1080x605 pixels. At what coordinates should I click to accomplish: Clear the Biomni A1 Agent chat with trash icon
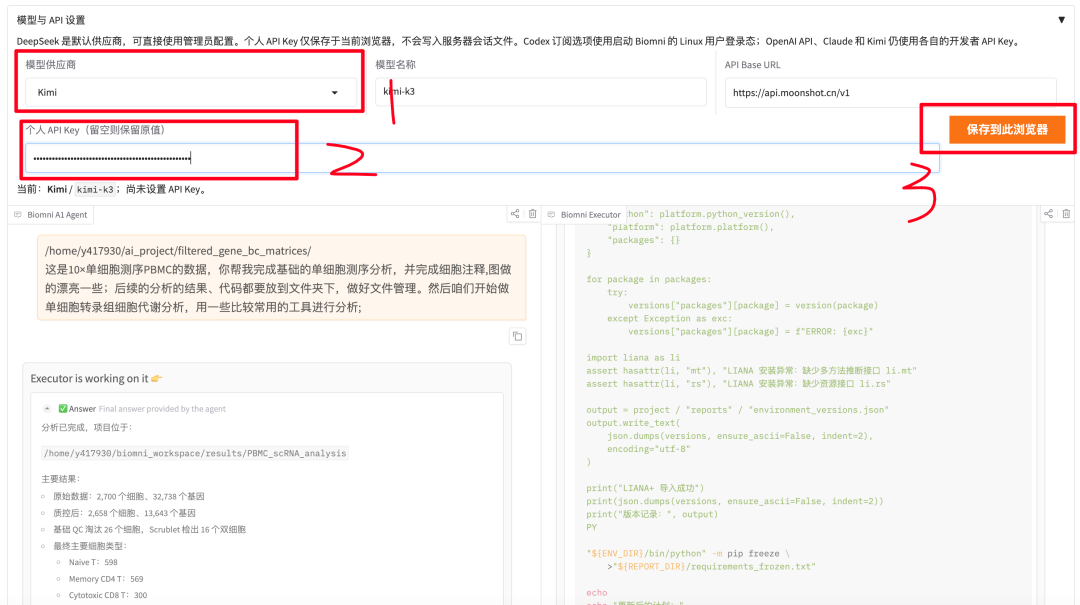tap(532, 214)
